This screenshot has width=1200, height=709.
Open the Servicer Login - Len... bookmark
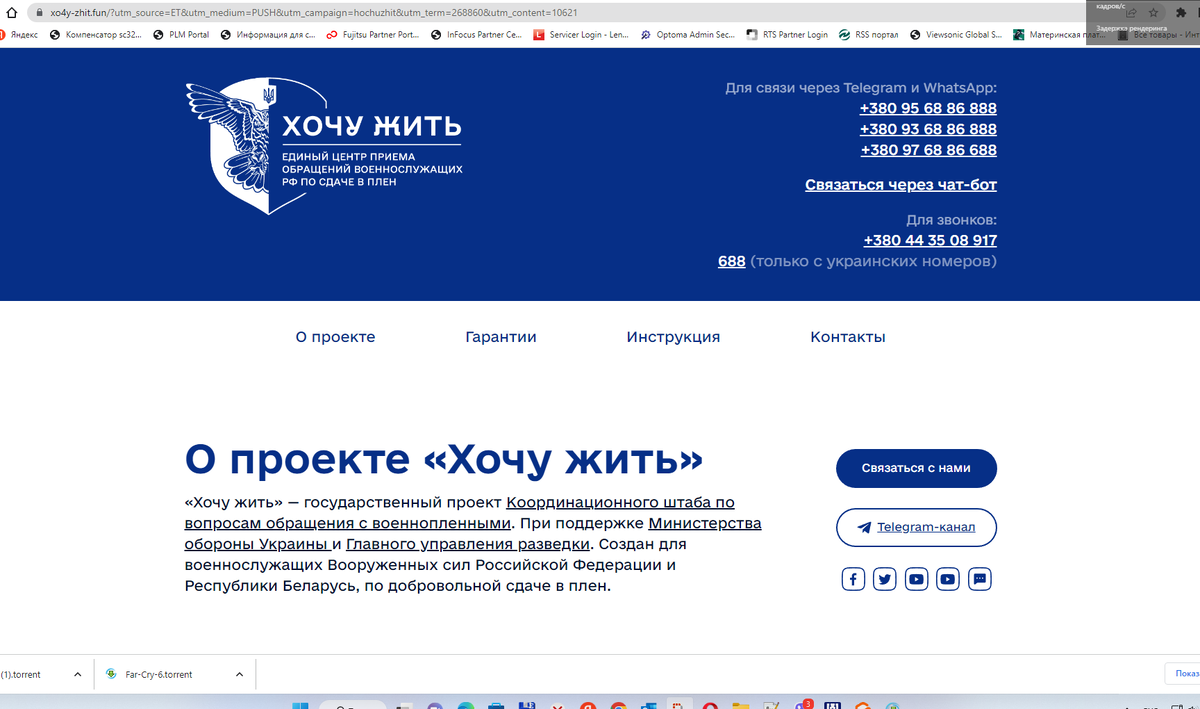click(582, 34)
